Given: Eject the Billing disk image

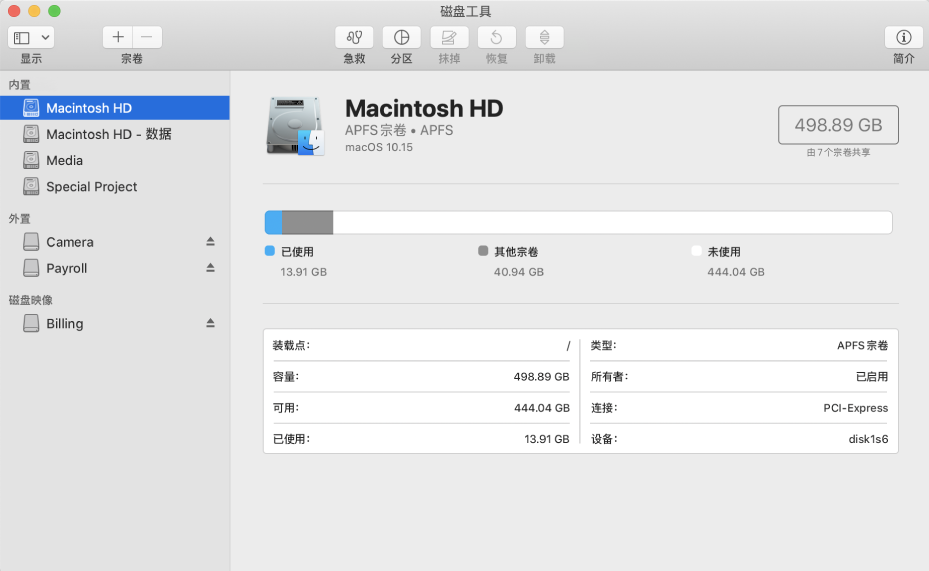Looking at the screenshot, I should [210, 323].
